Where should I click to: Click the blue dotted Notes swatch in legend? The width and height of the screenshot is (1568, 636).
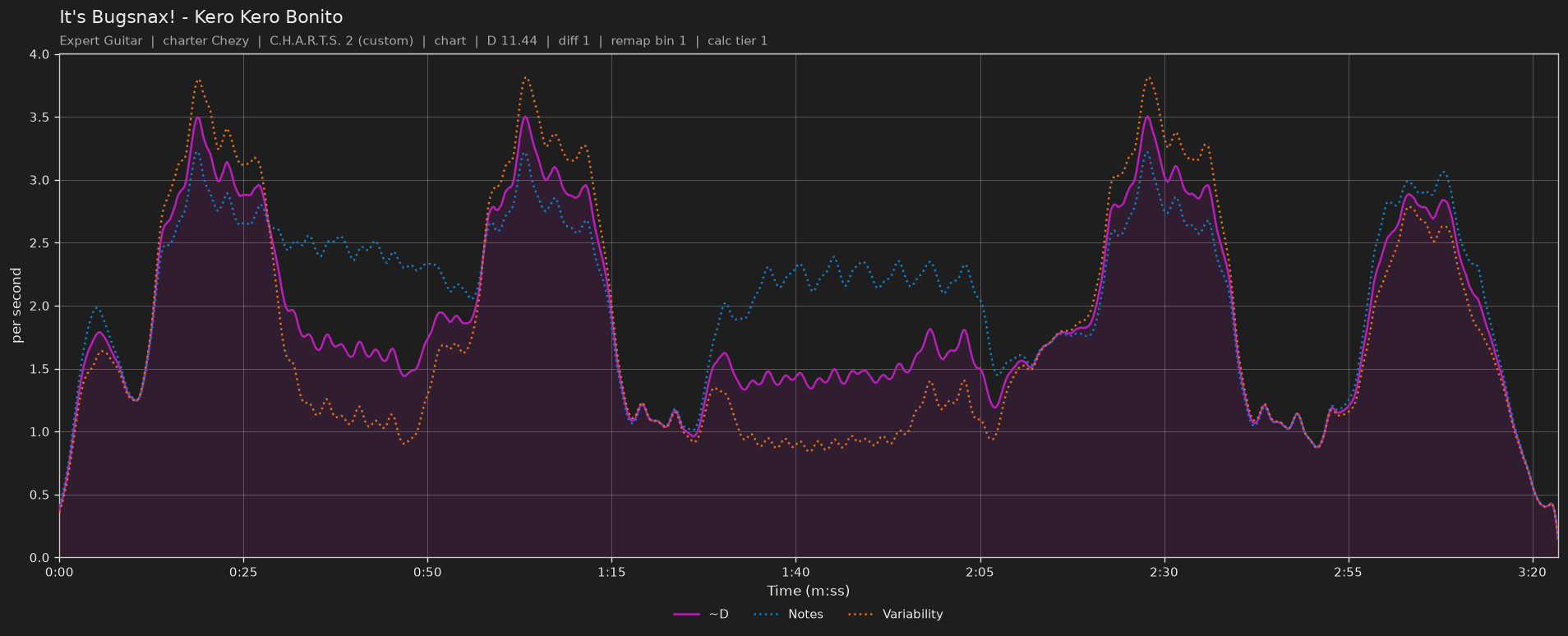pos(766,615)
